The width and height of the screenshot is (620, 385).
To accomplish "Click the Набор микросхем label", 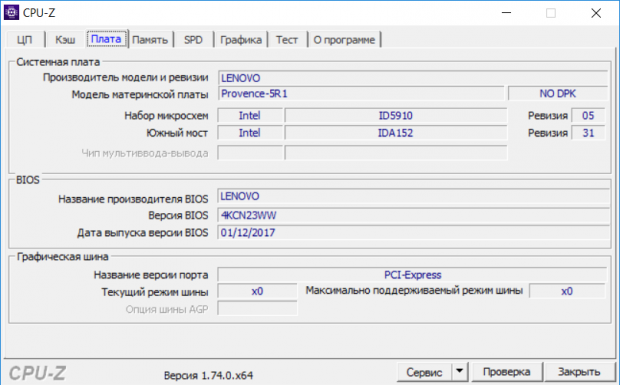I will click(x=166, y=116).
